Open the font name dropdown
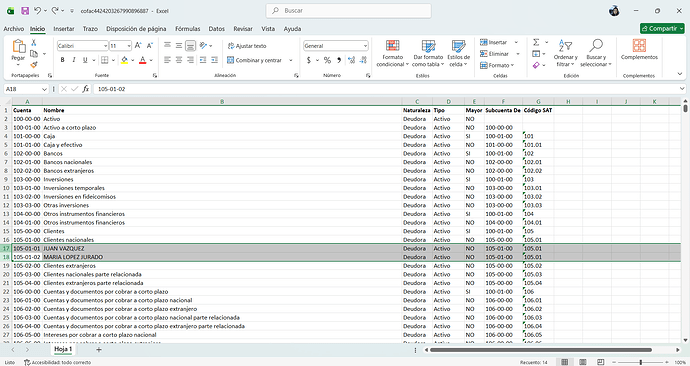 (105, 46)
